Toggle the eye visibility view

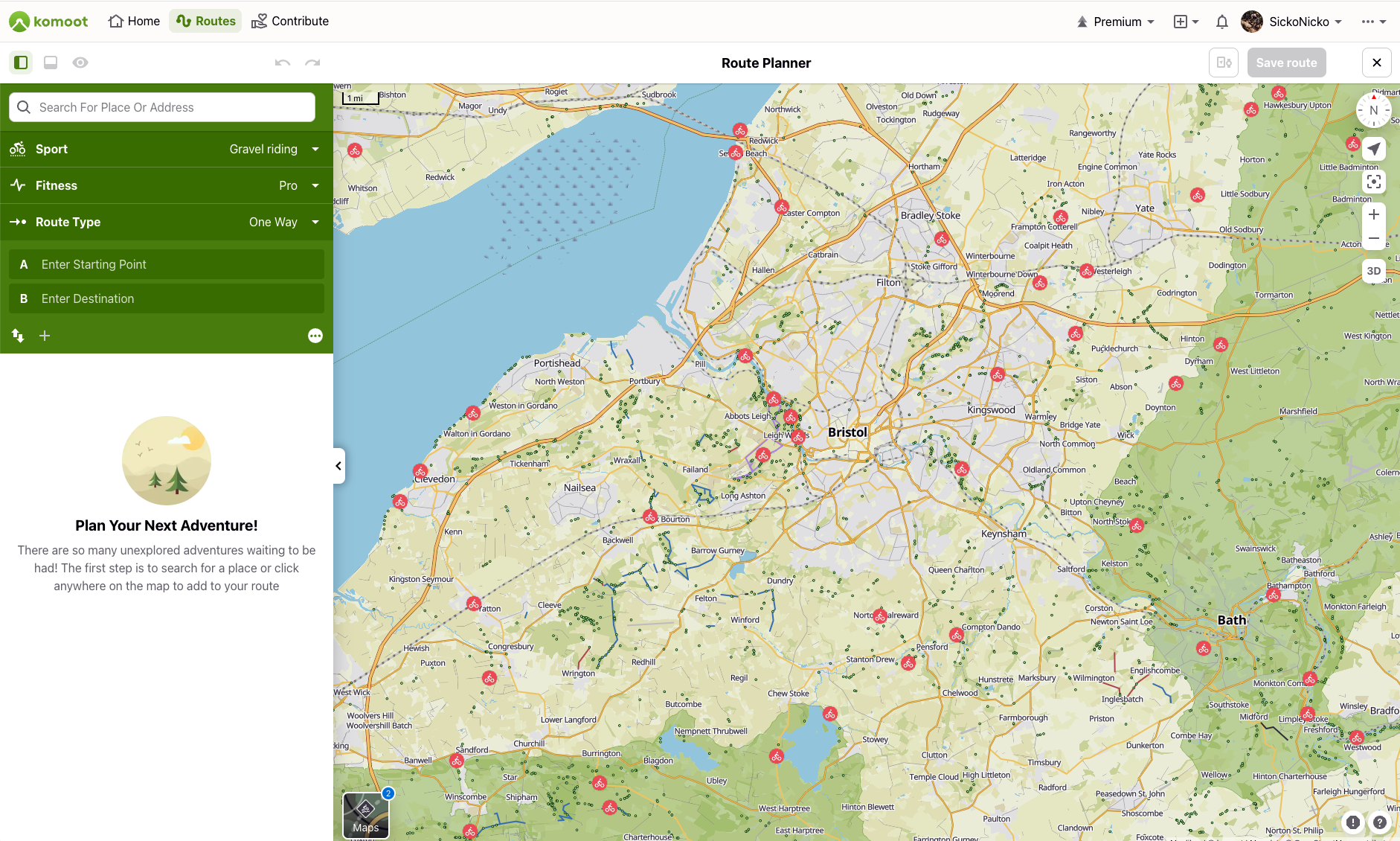click(x=80, y=63)
